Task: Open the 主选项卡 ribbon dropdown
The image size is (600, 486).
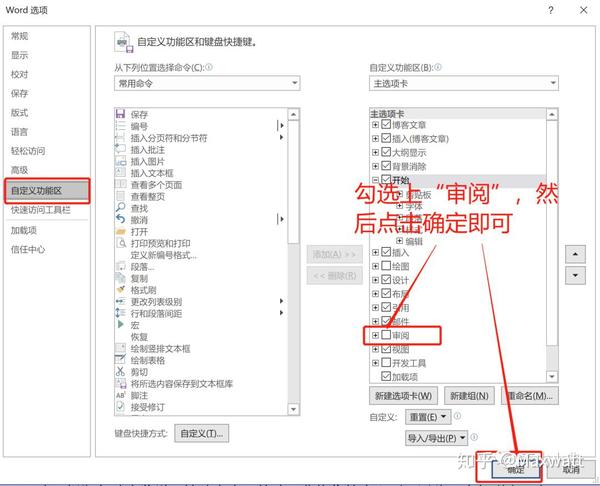Action: tap(464, 83)
